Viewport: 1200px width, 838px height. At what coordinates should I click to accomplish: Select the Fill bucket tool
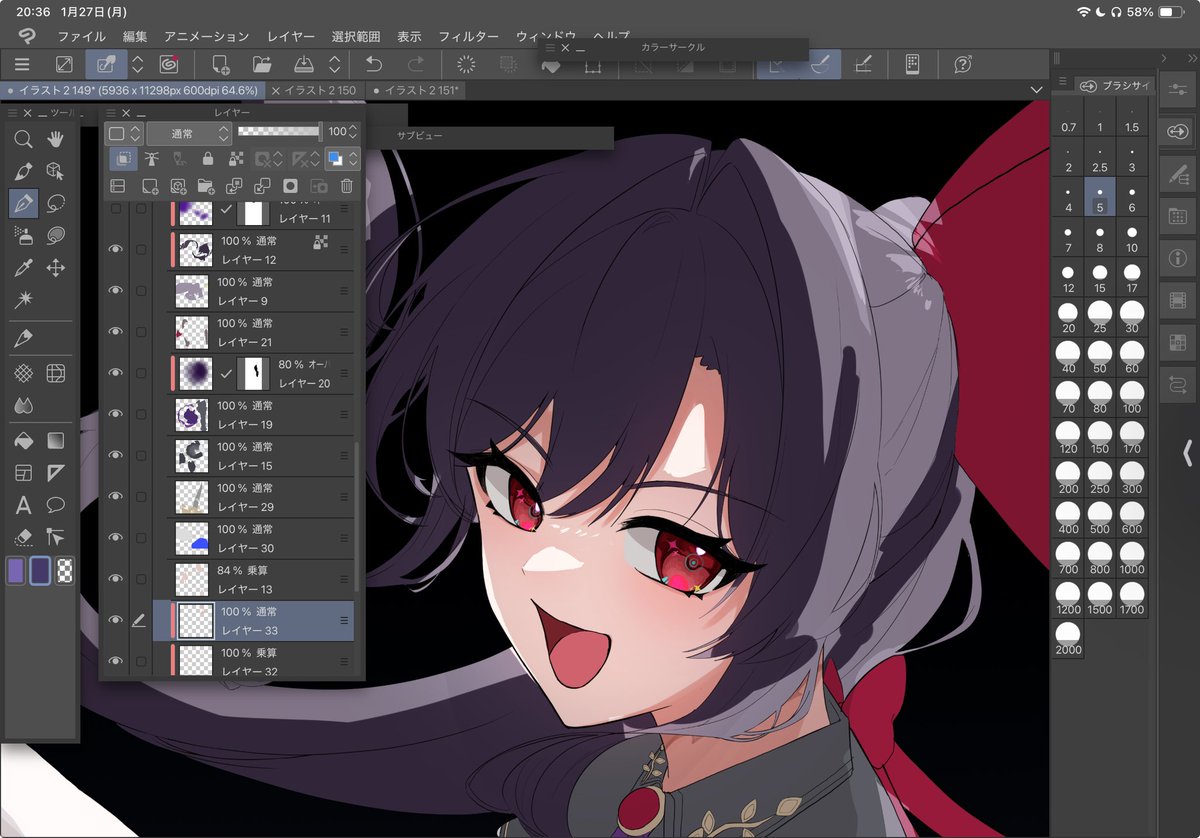pos(24,440)
